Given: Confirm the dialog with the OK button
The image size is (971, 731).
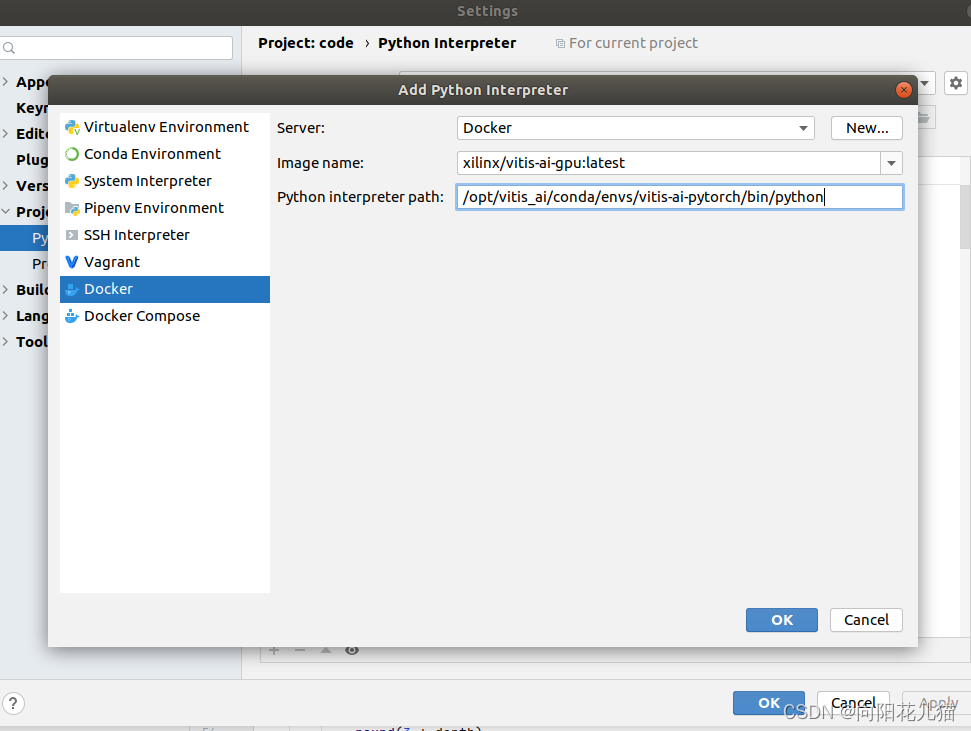Looking at the screenshot, I should click(781, 620).
